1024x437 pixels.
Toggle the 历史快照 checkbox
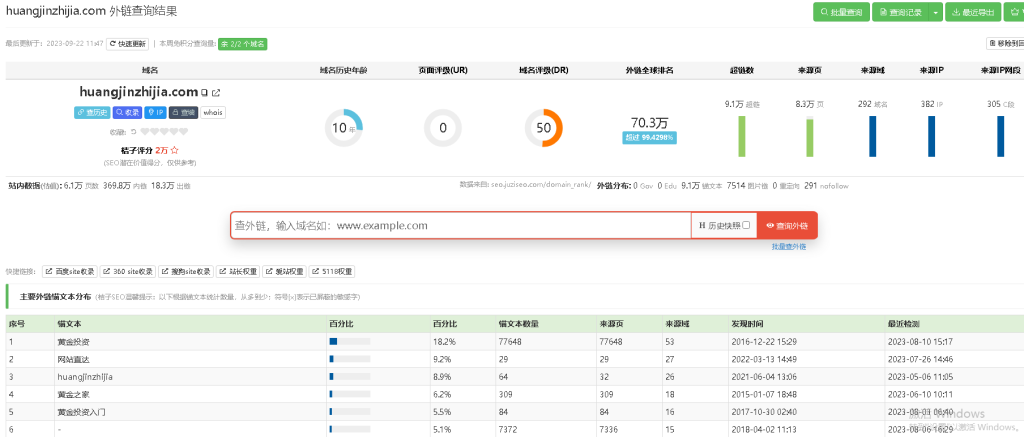click(x=746, y=225)
